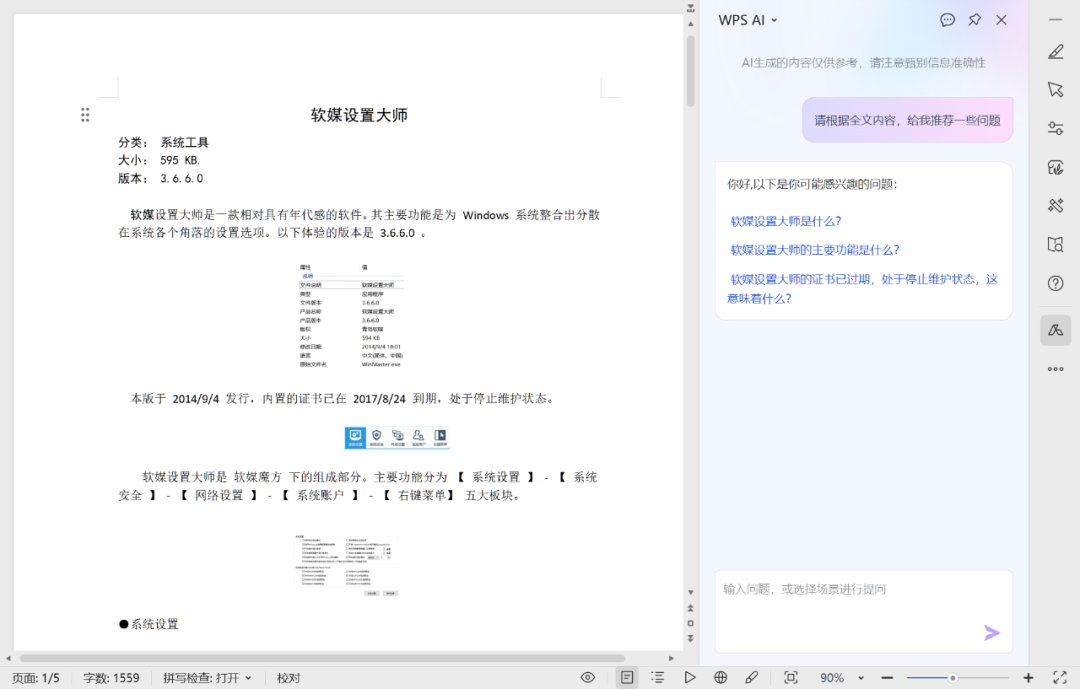The width and height of the screenshot is (1080, 689).
Task: Click vertical scrollbar down arrow
Action: [x=690, y=593]
